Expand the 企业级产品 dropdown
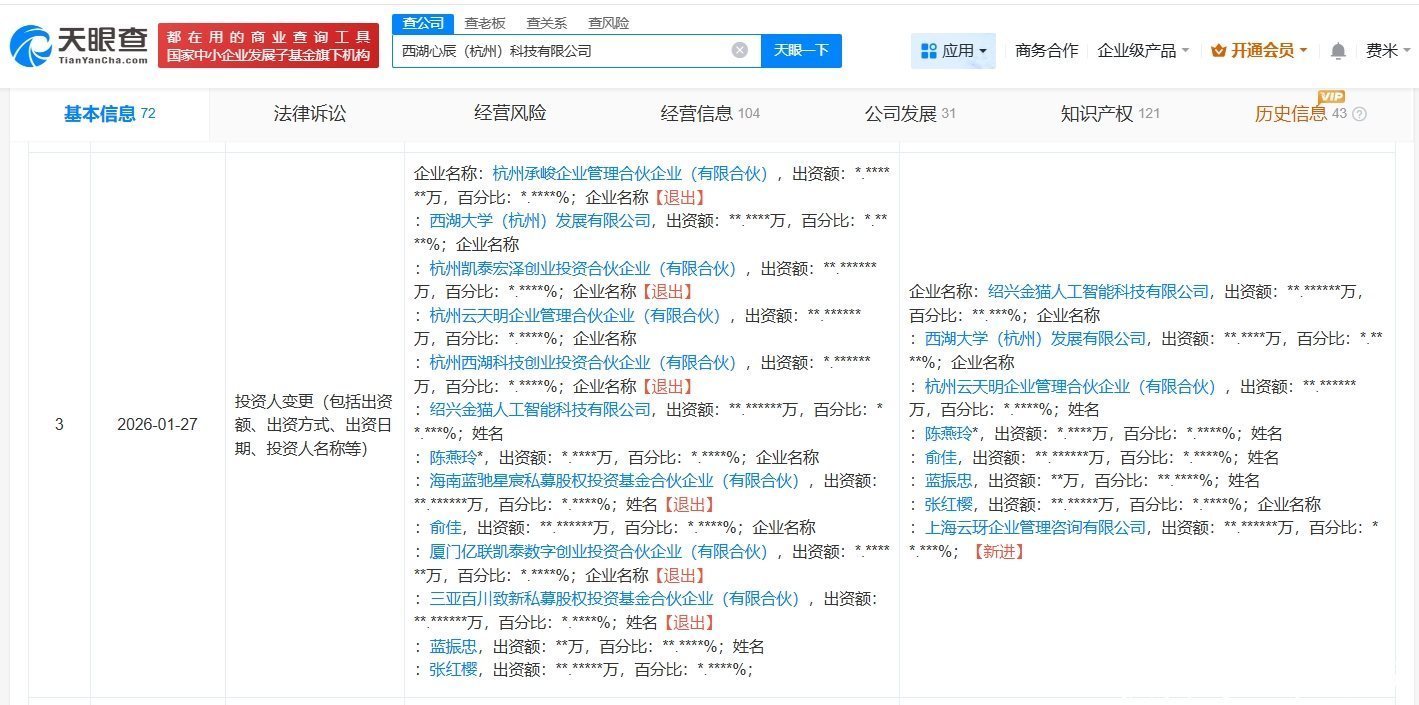This screenshot has width=1419, height=705. pyautogui.click(x=1143, y=50)
